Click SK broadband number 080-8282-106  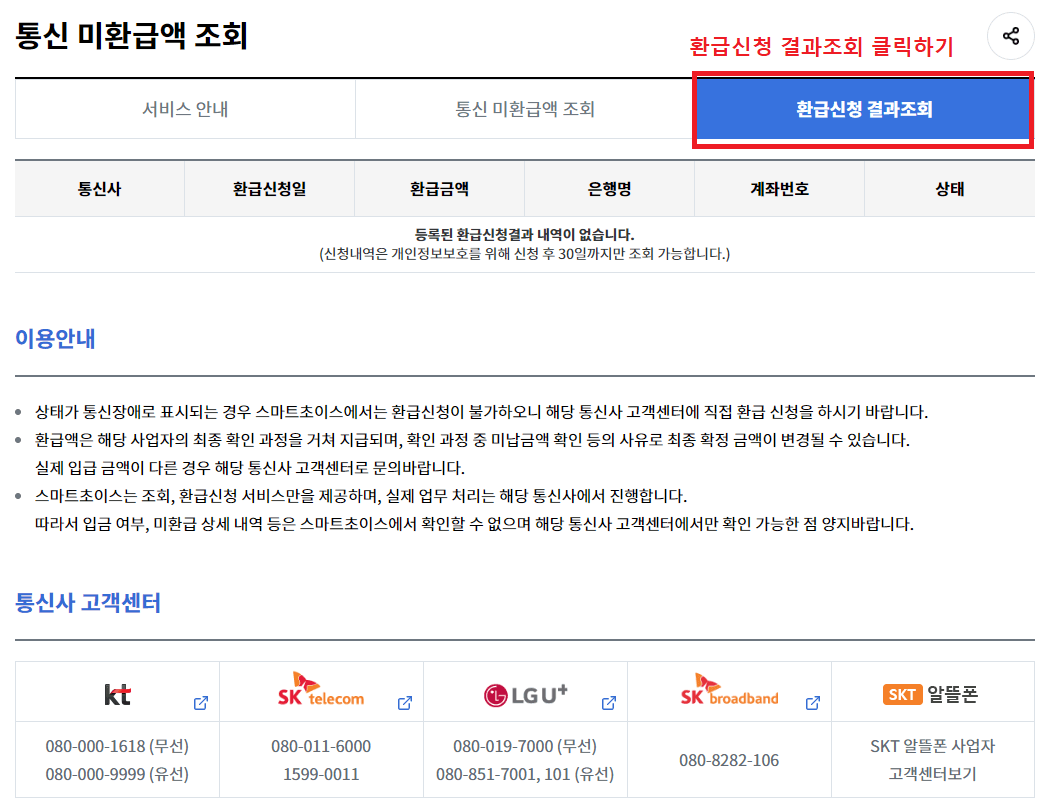[x=728, y=759]
